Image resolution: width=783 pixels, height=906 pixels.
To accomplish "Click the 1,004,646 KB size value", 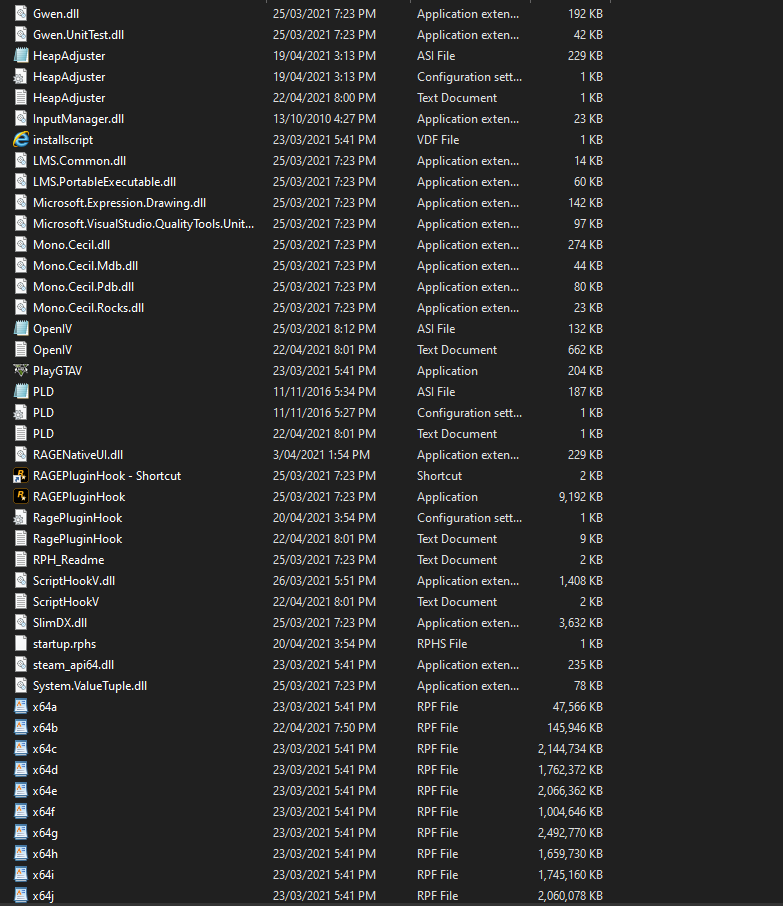I will click(570, 812).
